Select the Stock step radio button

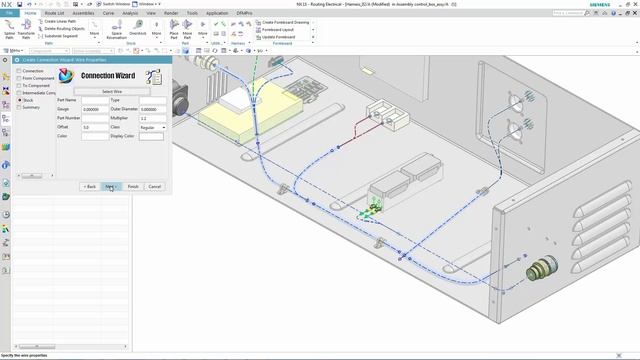pyautogui.click(x=19, y=100)
